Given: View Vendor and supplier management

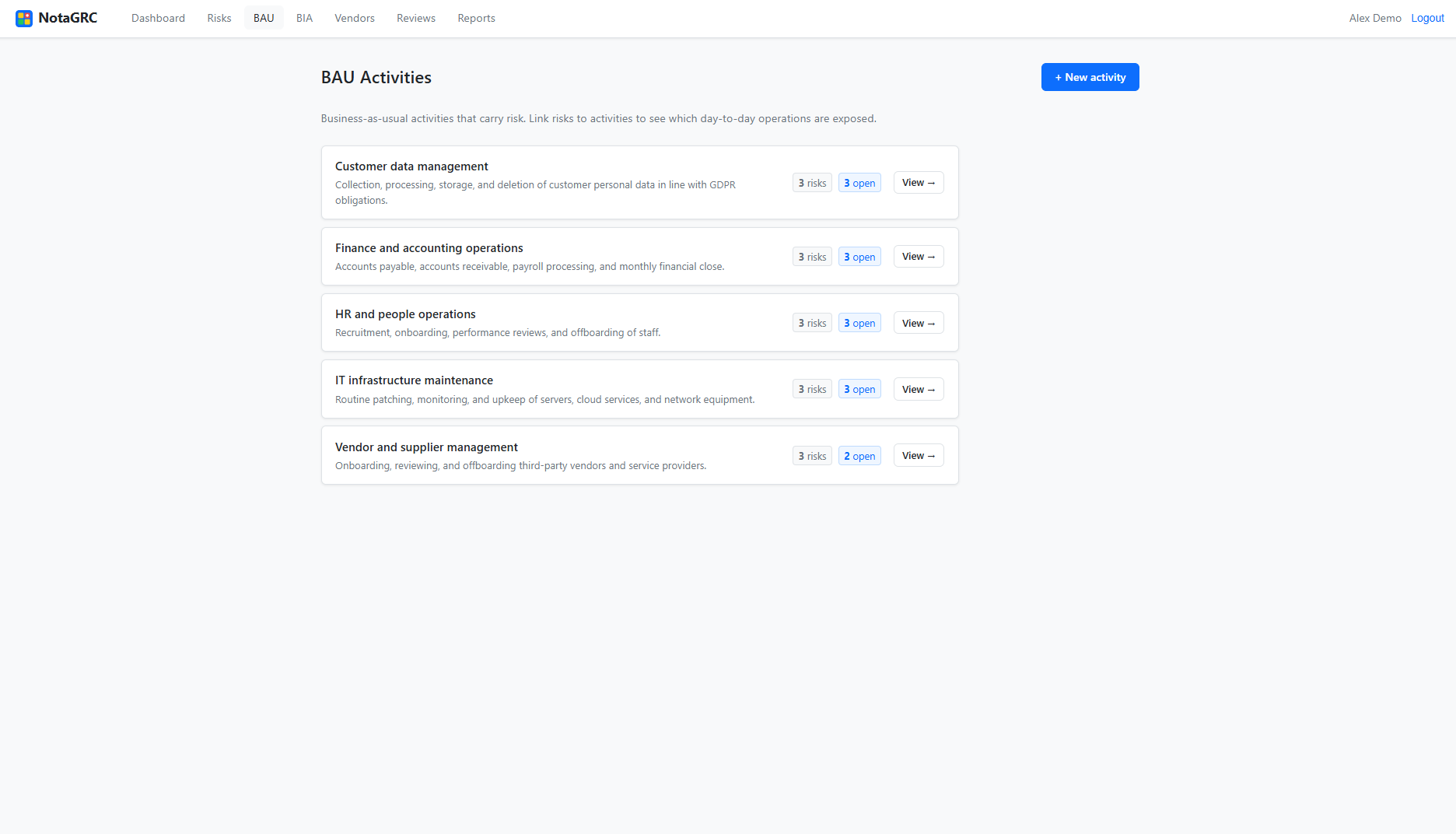Looking at the screenshot, I should coord(919,456).
